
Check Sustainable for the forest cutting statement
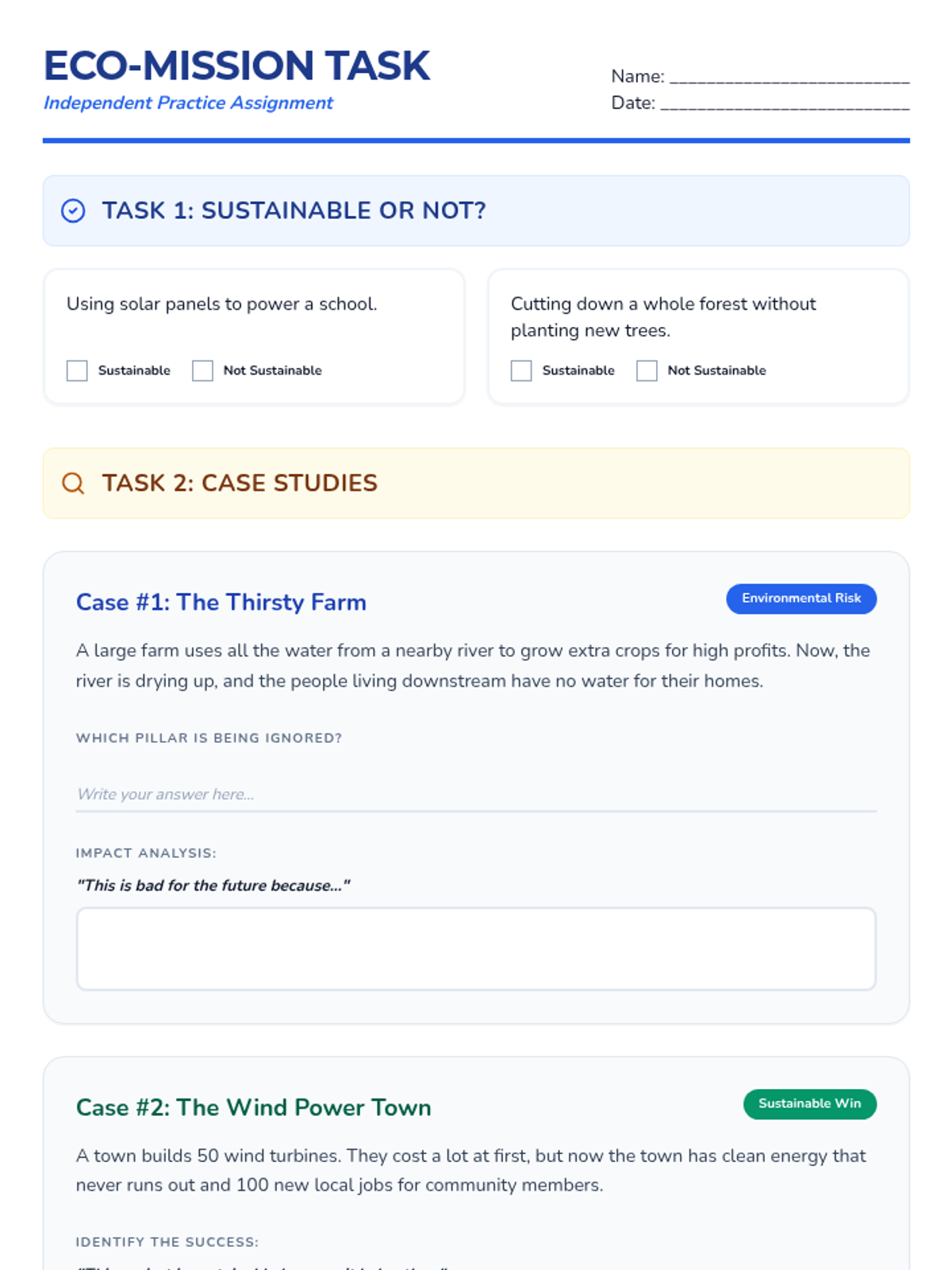point(521,371)
